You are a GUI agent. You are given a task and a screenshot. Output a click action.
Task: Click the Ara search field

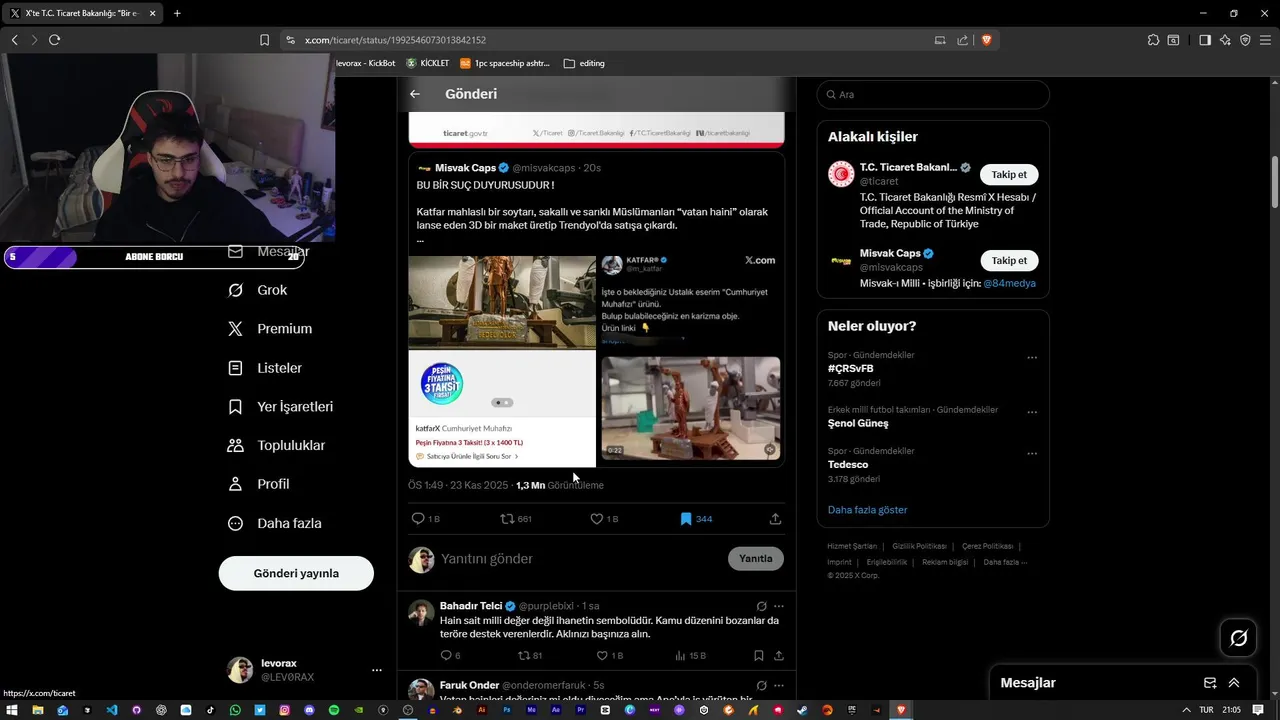pos(933,95)
